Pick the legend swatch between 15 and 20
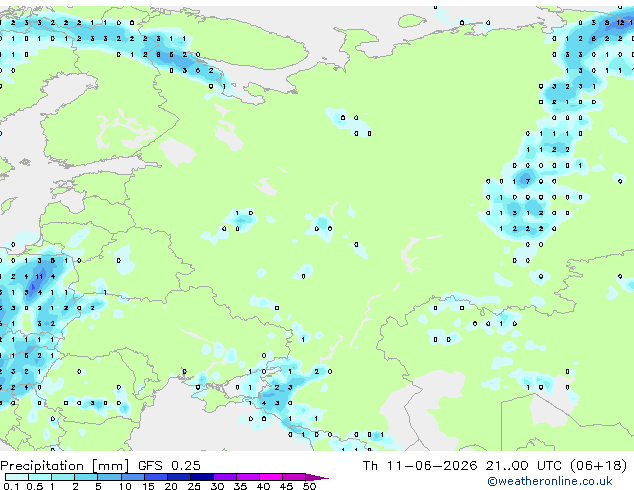The width and height of the screenshot is (634, 490). tap(155, 477)
